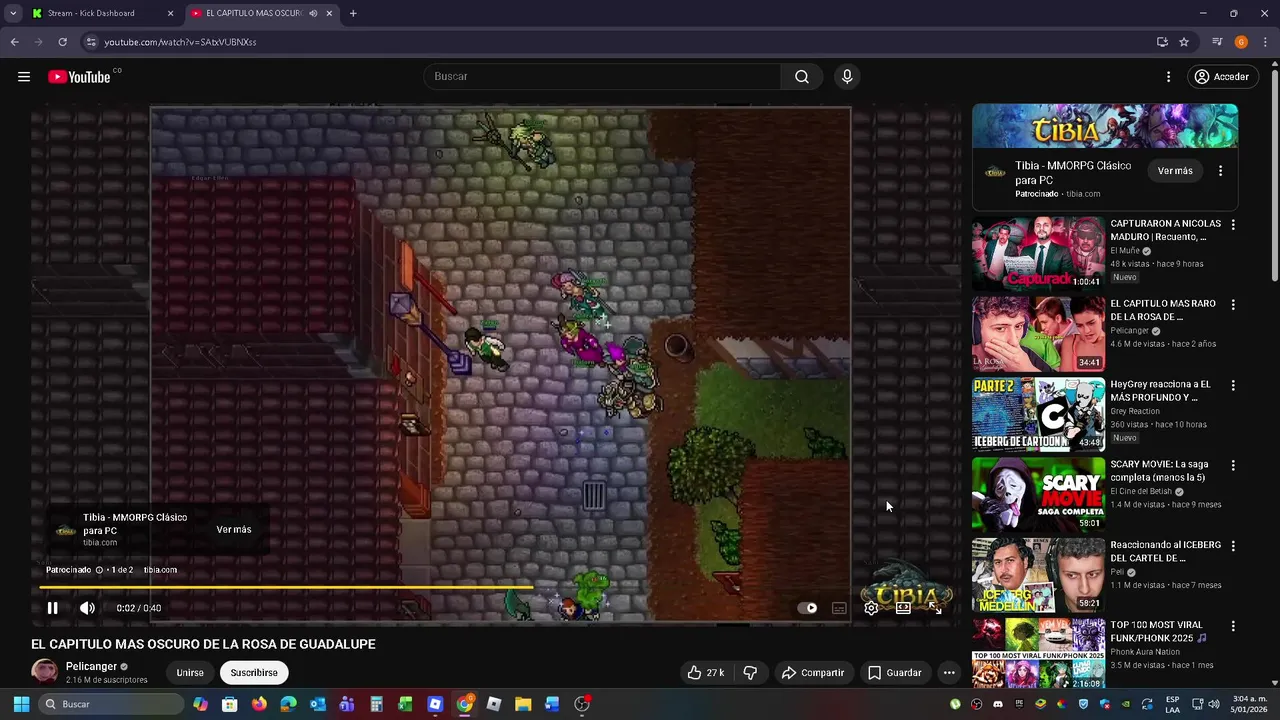Close the Kick Dashboard tab
This screenshot has height=720, width=1280.
point(170,13)
